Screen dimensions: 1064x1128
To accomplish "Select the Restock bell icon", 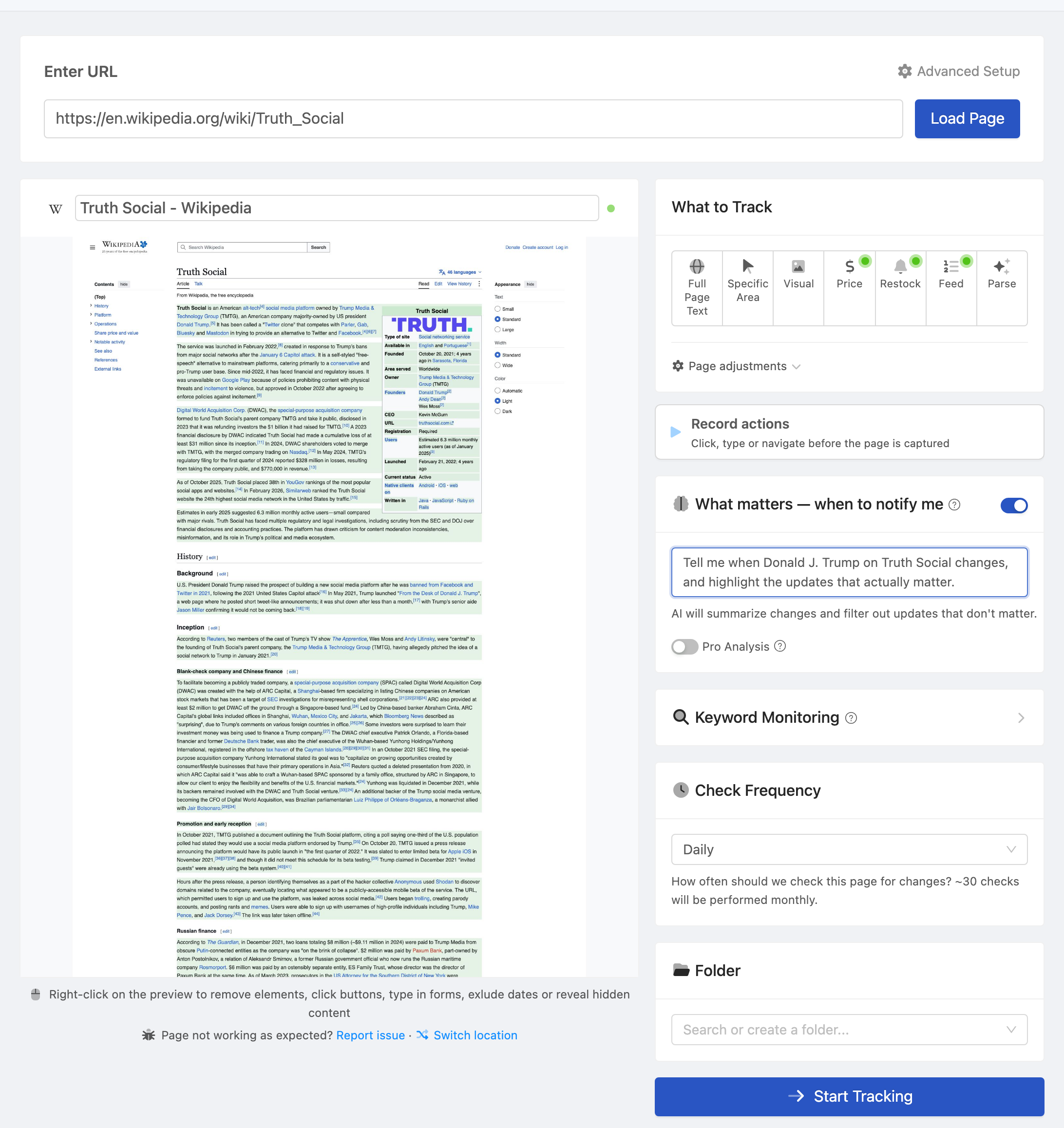I will click(900, 266).
